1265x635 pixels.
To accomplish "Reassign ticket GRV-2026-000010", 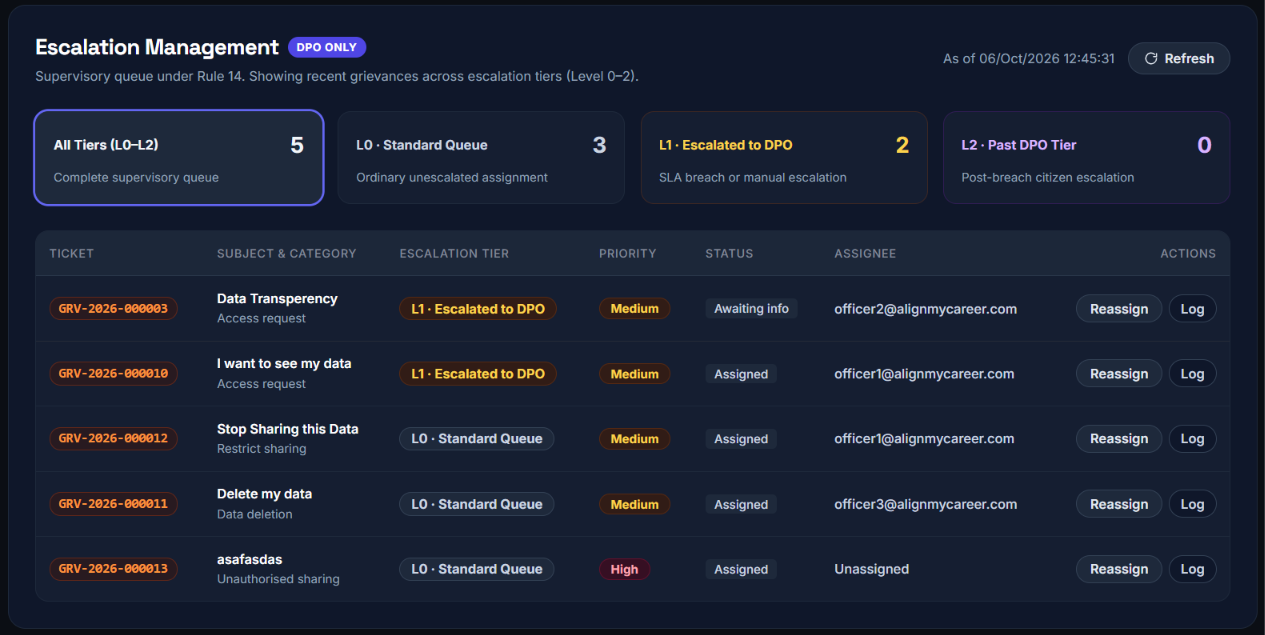I will click(1119, 374).
